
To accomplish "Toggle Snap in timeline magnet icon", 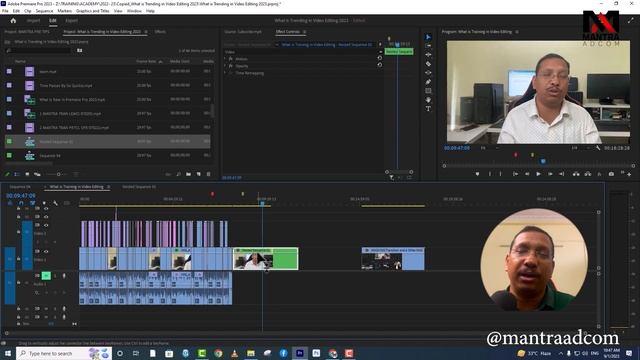I will pos(21,203).
